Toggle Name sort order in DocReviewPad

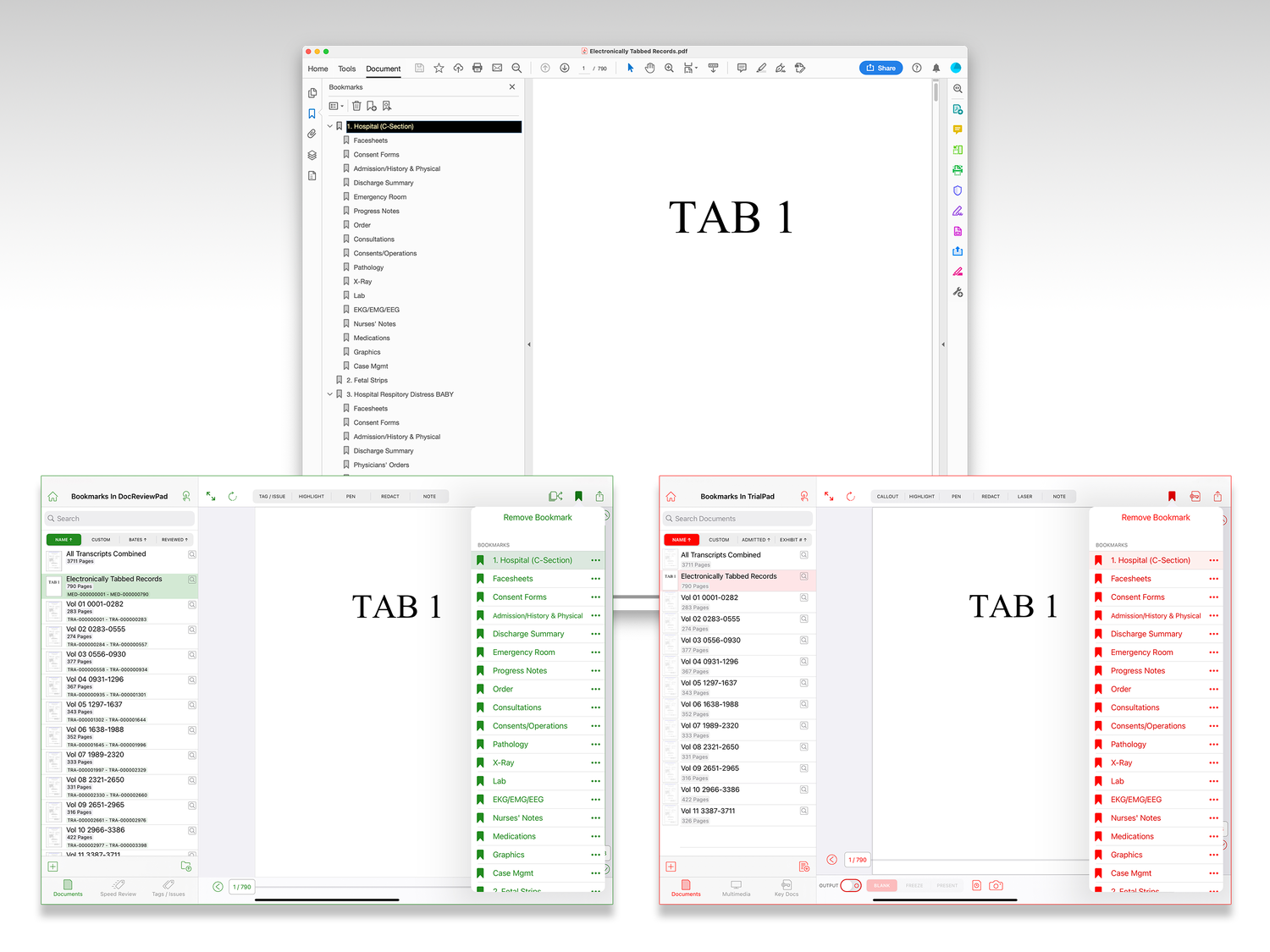63,539
